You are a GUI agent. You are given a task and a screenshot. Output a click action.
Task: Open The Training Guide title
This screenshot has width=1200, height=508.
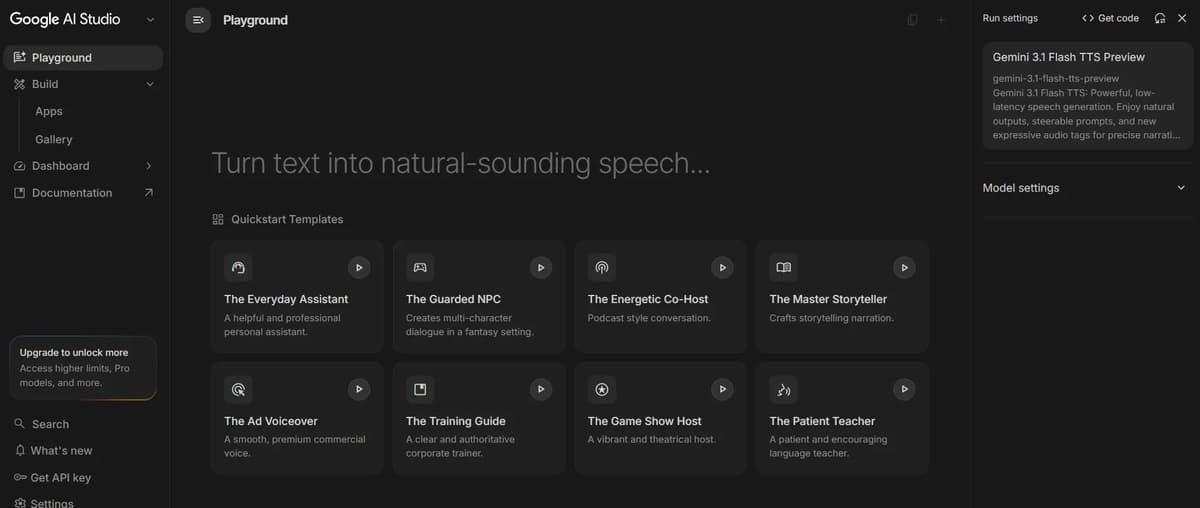coord(456,421)
